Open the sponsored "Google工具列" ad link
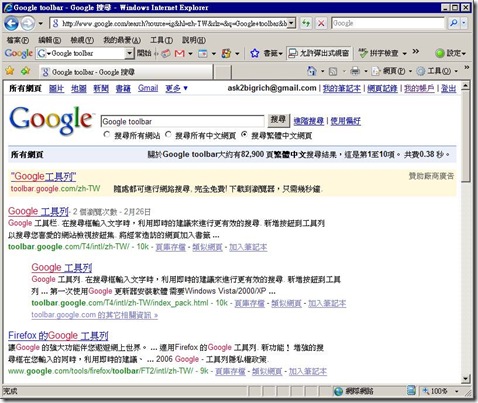 (x=43, y=177)
